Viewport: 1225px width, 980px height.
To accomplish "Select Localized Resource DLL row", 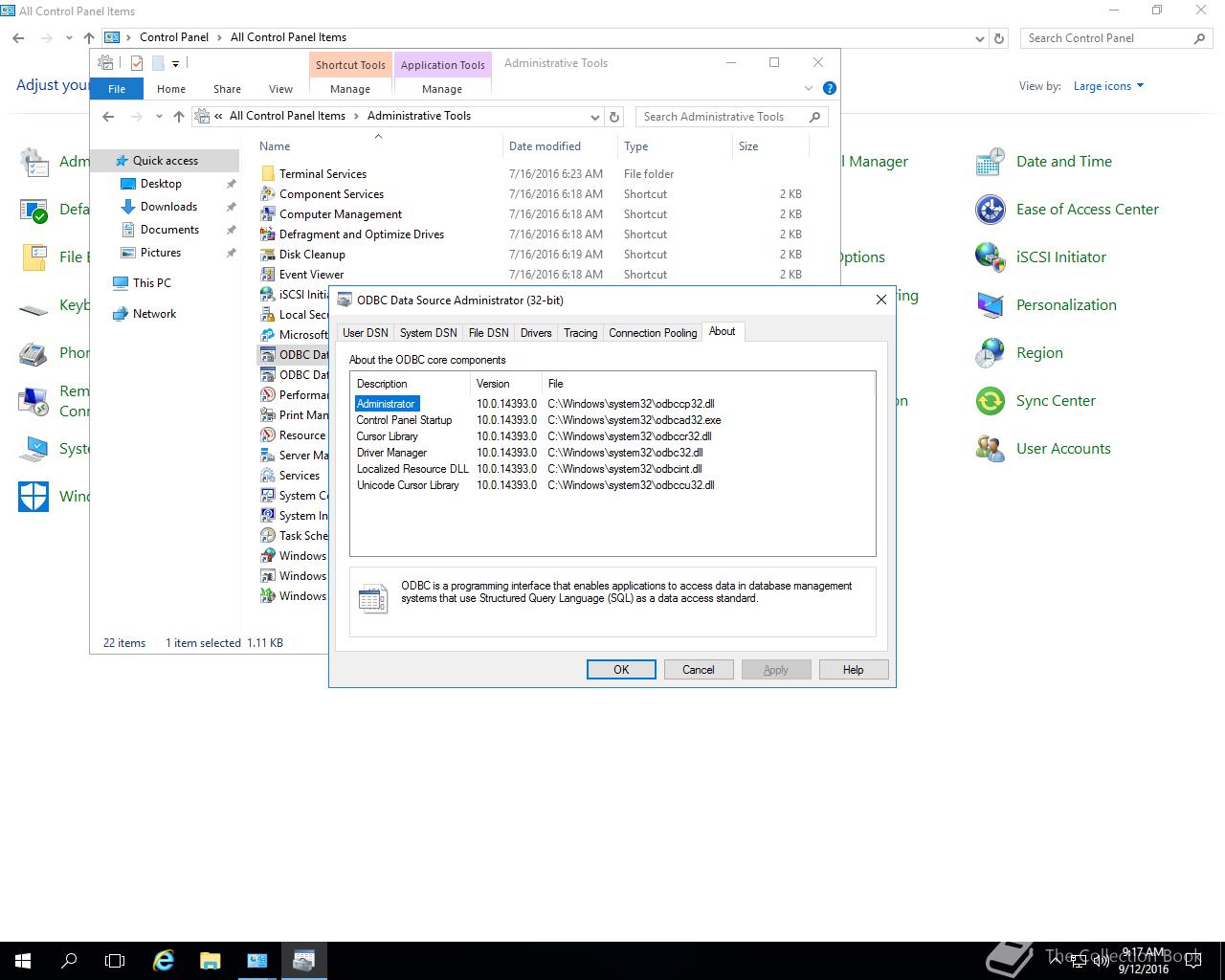I will [612, 469].
